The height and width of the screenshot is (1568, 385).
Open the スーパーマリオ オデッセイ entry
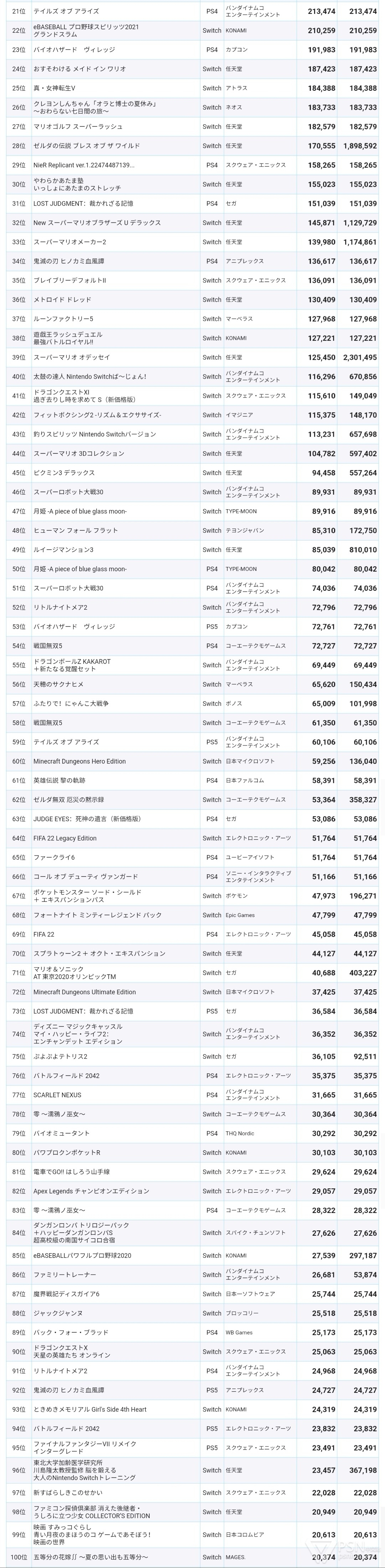[72, 357]
